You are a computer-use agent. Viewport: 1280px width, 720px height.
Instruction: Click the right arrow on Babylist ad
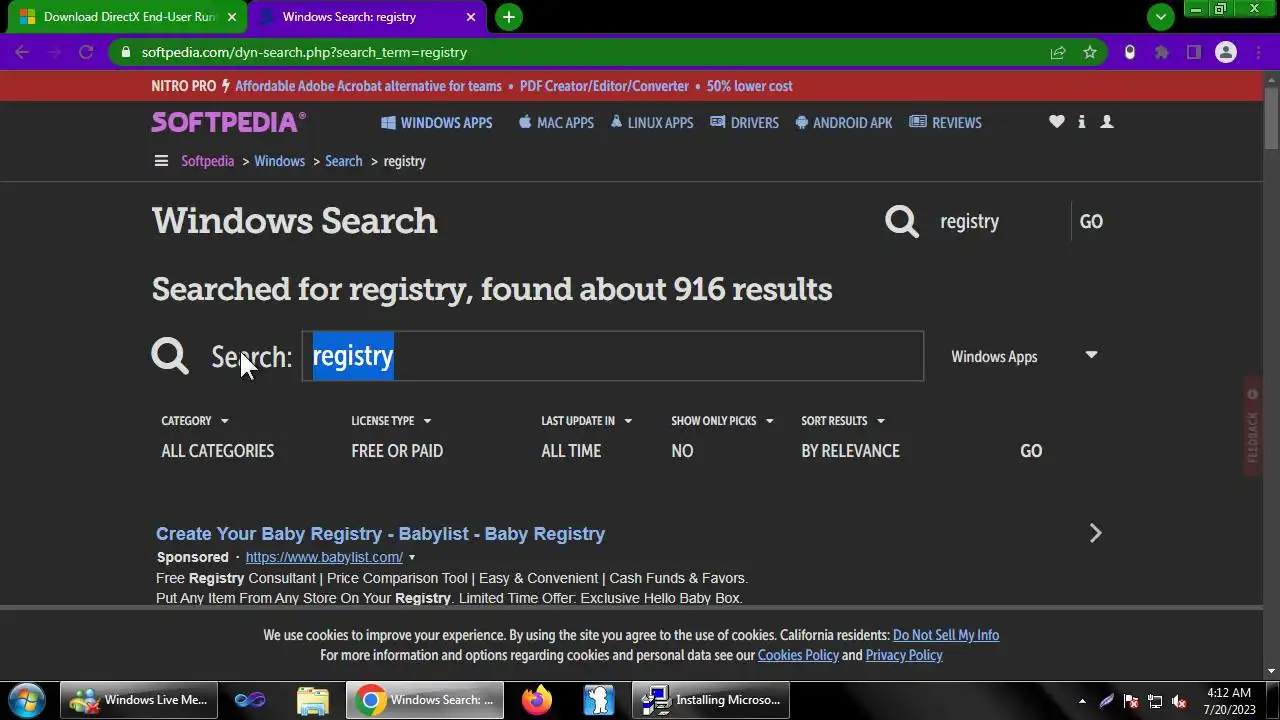pos(1095,533)
